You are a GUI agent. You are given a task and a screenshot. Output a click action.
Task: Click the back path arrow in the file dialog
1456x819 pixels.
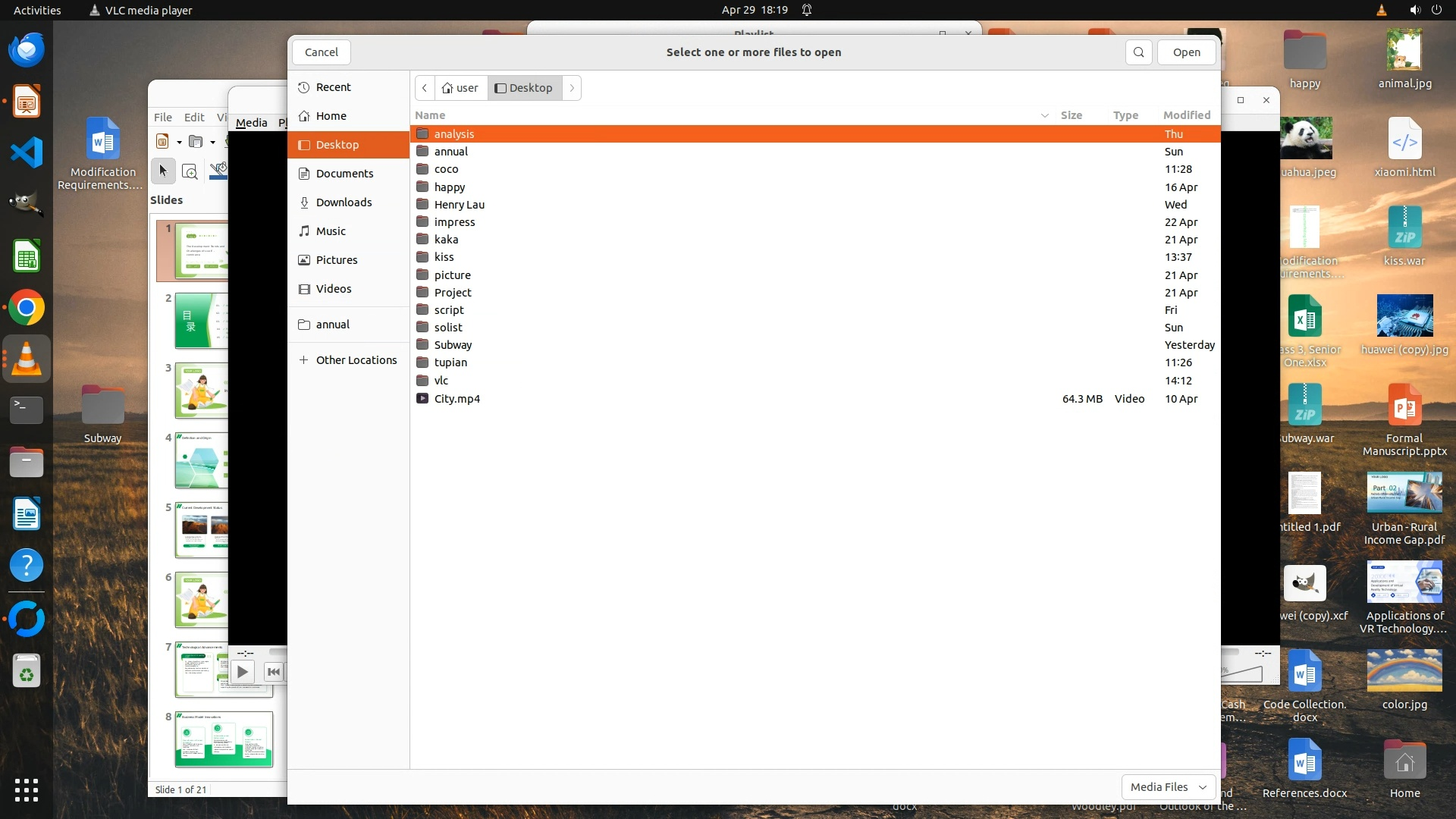click(x=425, y=88)
